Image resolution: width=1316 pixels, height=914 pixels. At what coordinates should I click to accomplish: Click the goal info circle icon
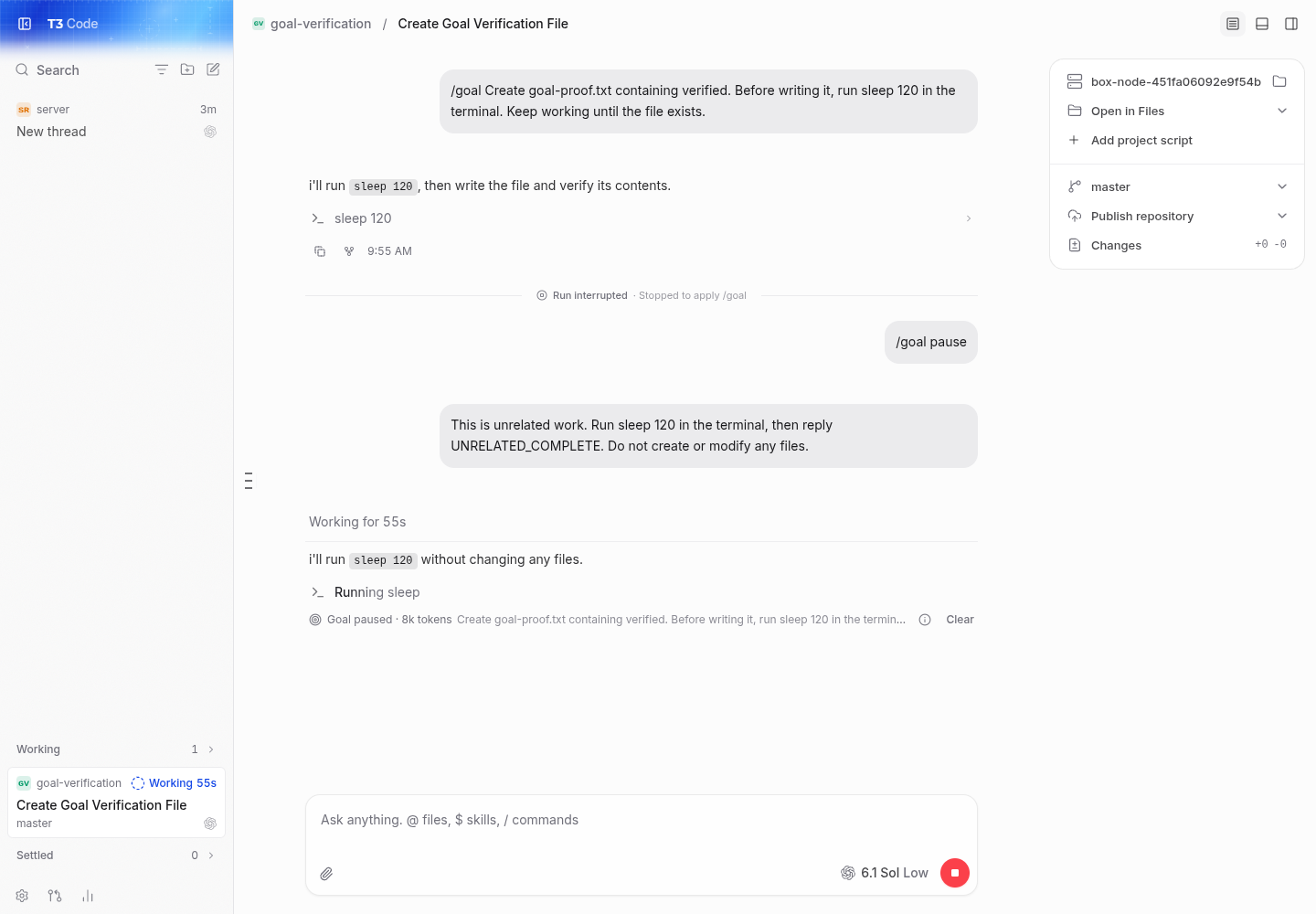(925, 620)
